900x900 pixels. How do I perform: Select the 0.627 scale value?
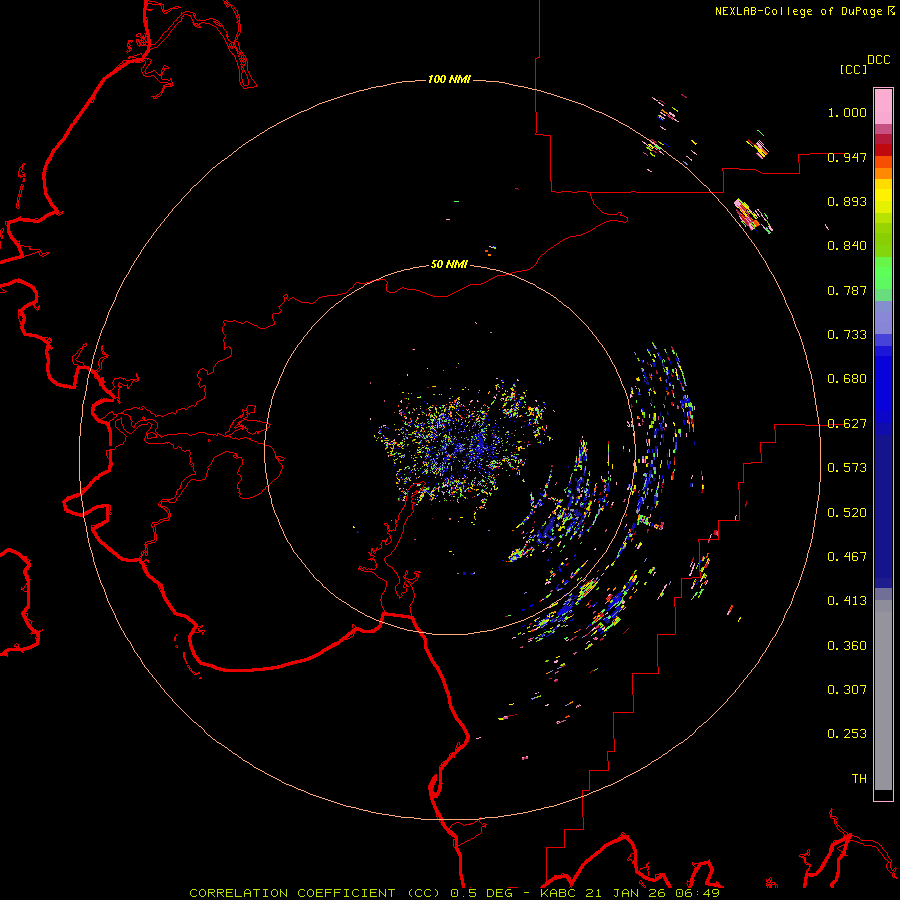tap(847, 424)
